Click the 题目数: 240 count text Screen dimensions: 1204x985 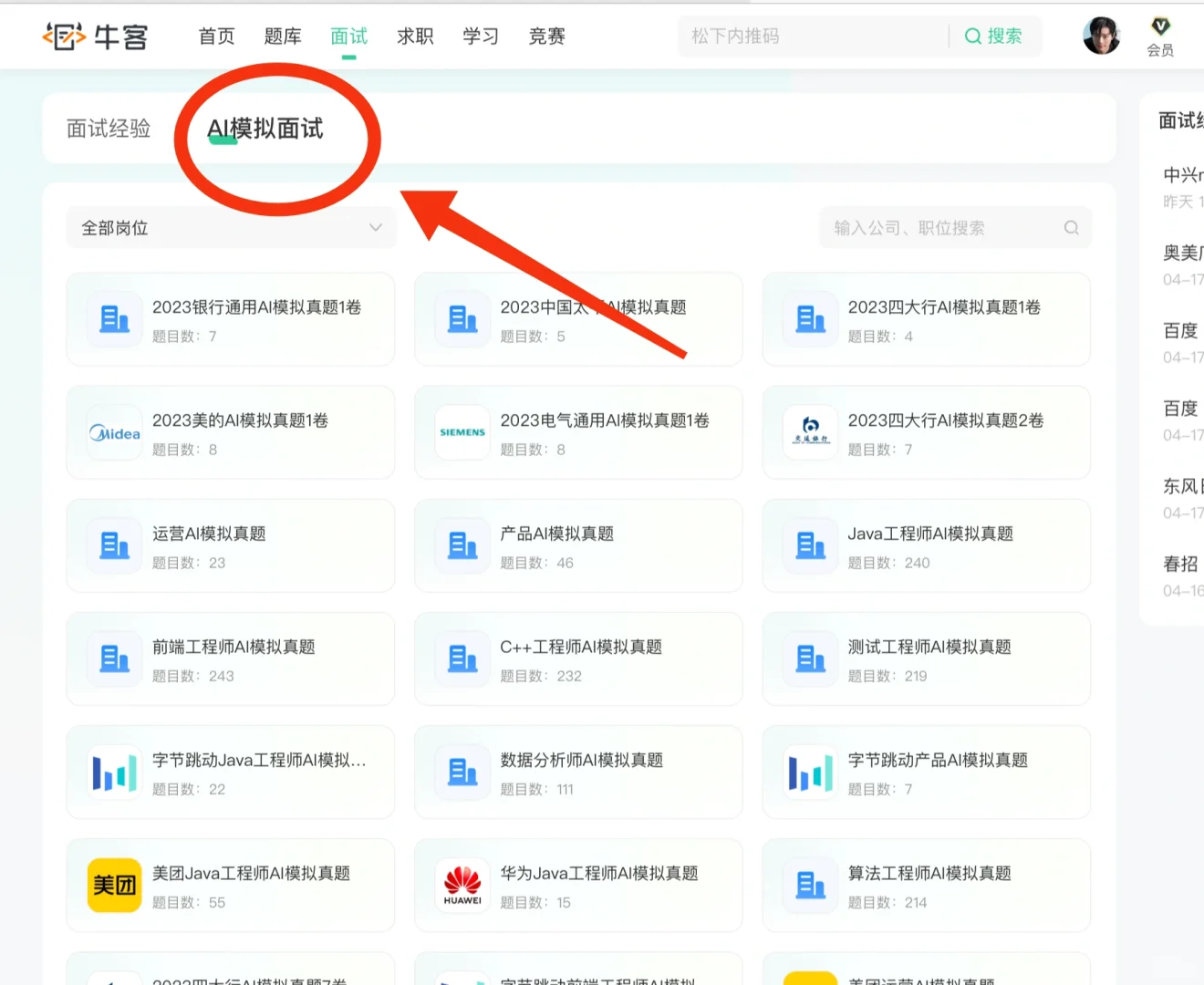click(x=888, y=564)
